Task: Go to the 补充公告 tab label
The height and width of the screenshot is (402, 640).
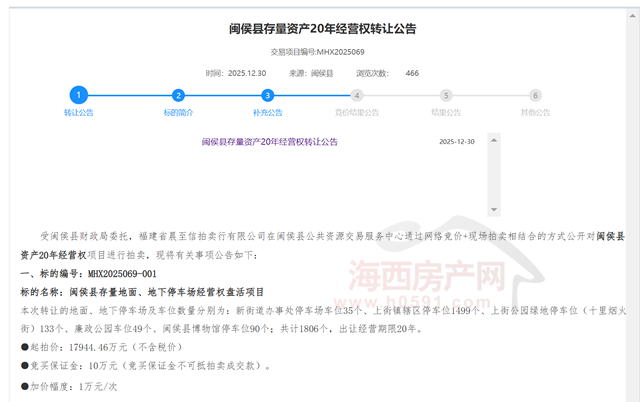Action: [x=267, y=113]
